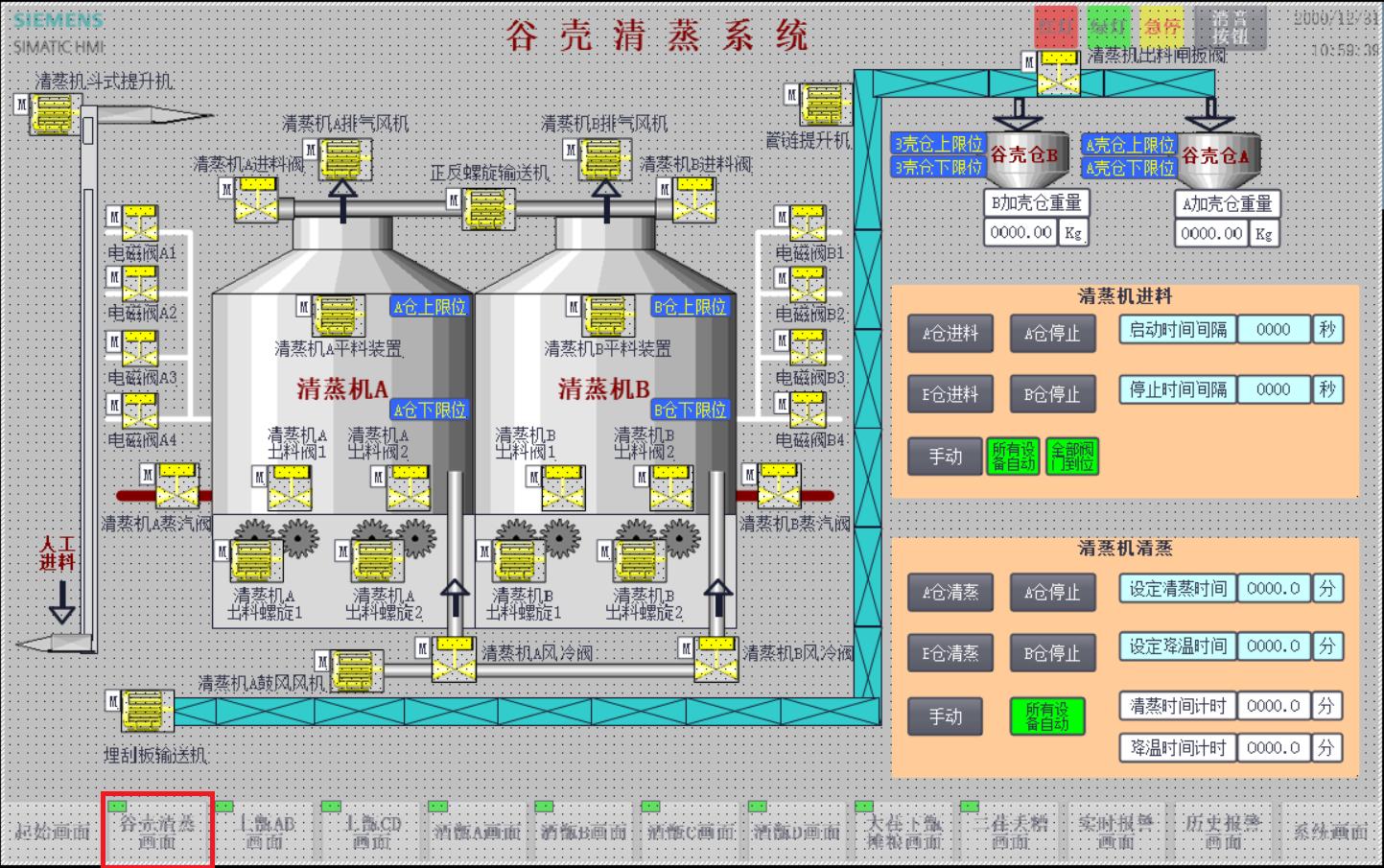This screenshot has width=1384, height=868.
Task: Hit the yellow 急停 emergency stop button
Action: tap(1161, 28)
